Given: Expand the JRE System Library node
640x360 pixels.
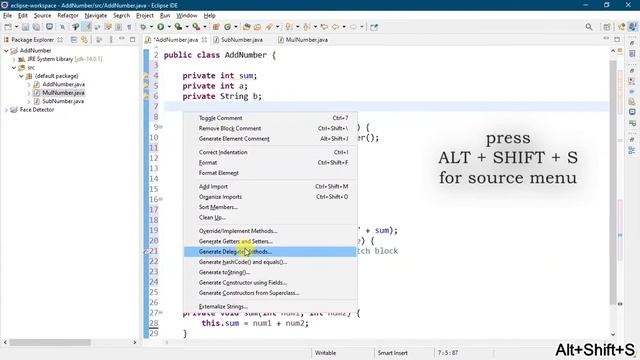Looking at the screenshot, I should click(13, 59).
